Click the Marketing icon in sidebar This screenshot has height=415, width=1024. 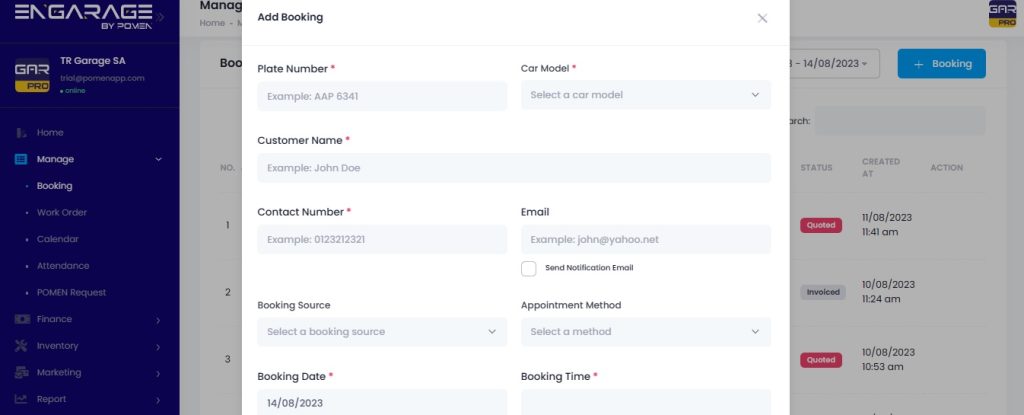[21, 373]
